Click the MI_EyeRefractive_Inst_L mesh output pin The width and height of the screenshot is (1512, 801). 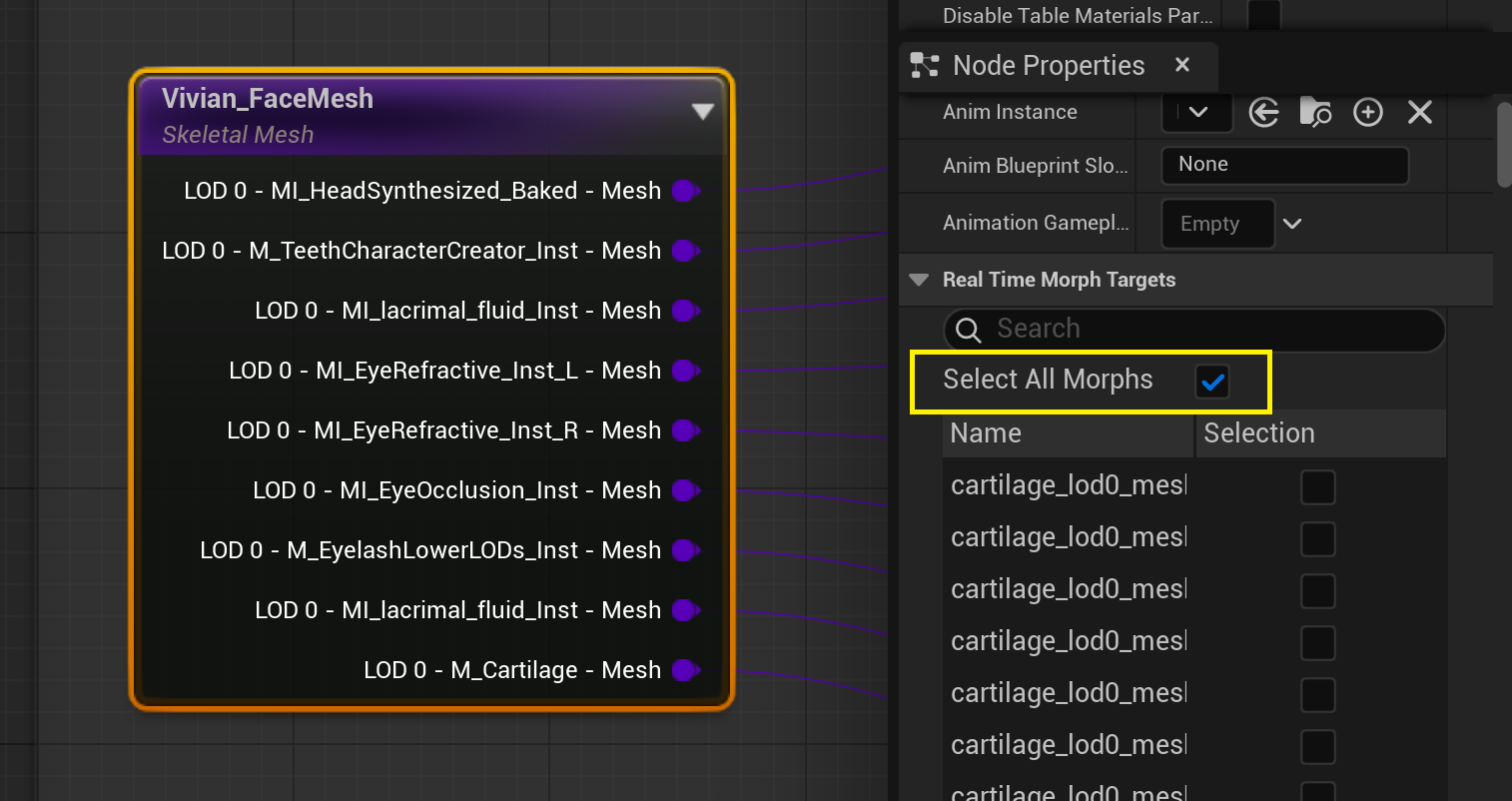click(686, 371)
